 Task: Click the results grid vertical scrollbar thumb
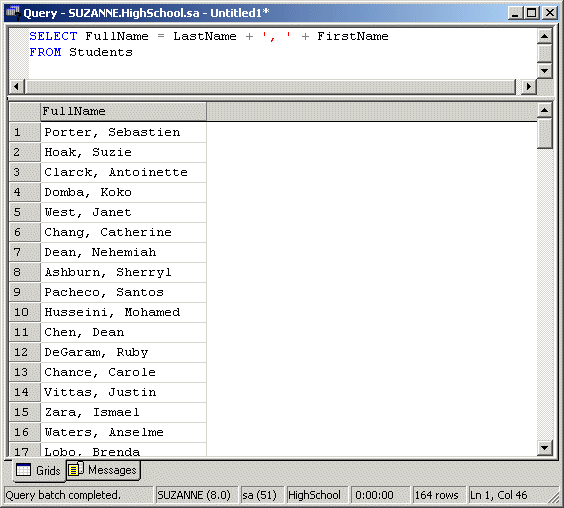tap(545, 133)
